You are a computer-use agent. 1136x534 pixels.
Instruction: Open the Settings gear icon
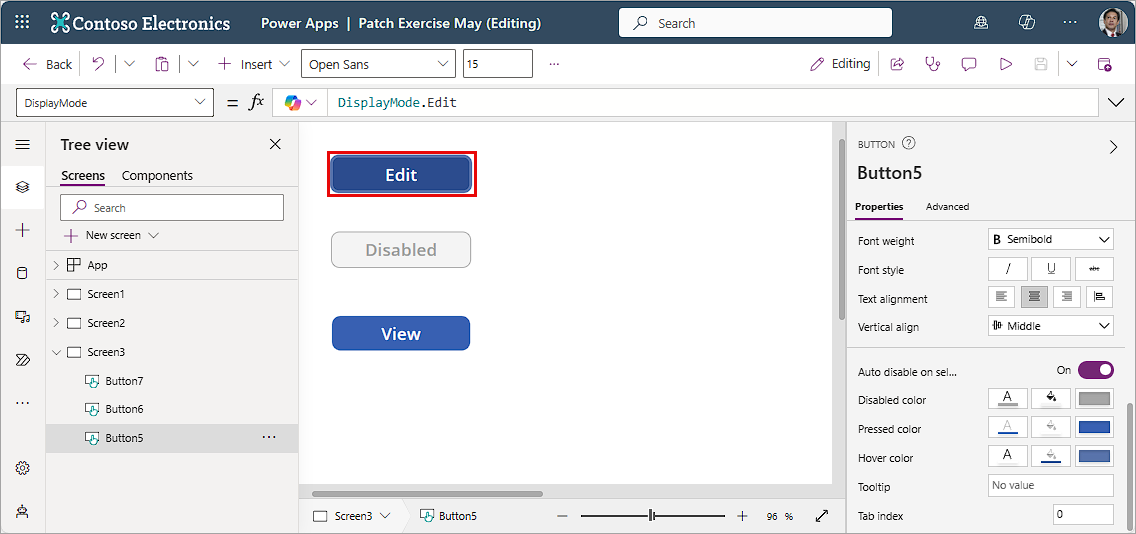(x=22, y=468)
